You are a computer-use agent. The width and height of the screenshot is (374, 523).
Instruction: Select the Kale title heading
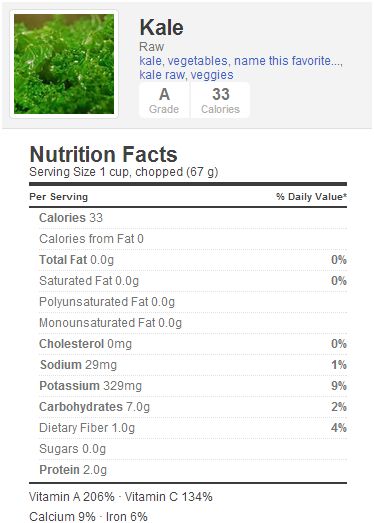click(161, 27)
